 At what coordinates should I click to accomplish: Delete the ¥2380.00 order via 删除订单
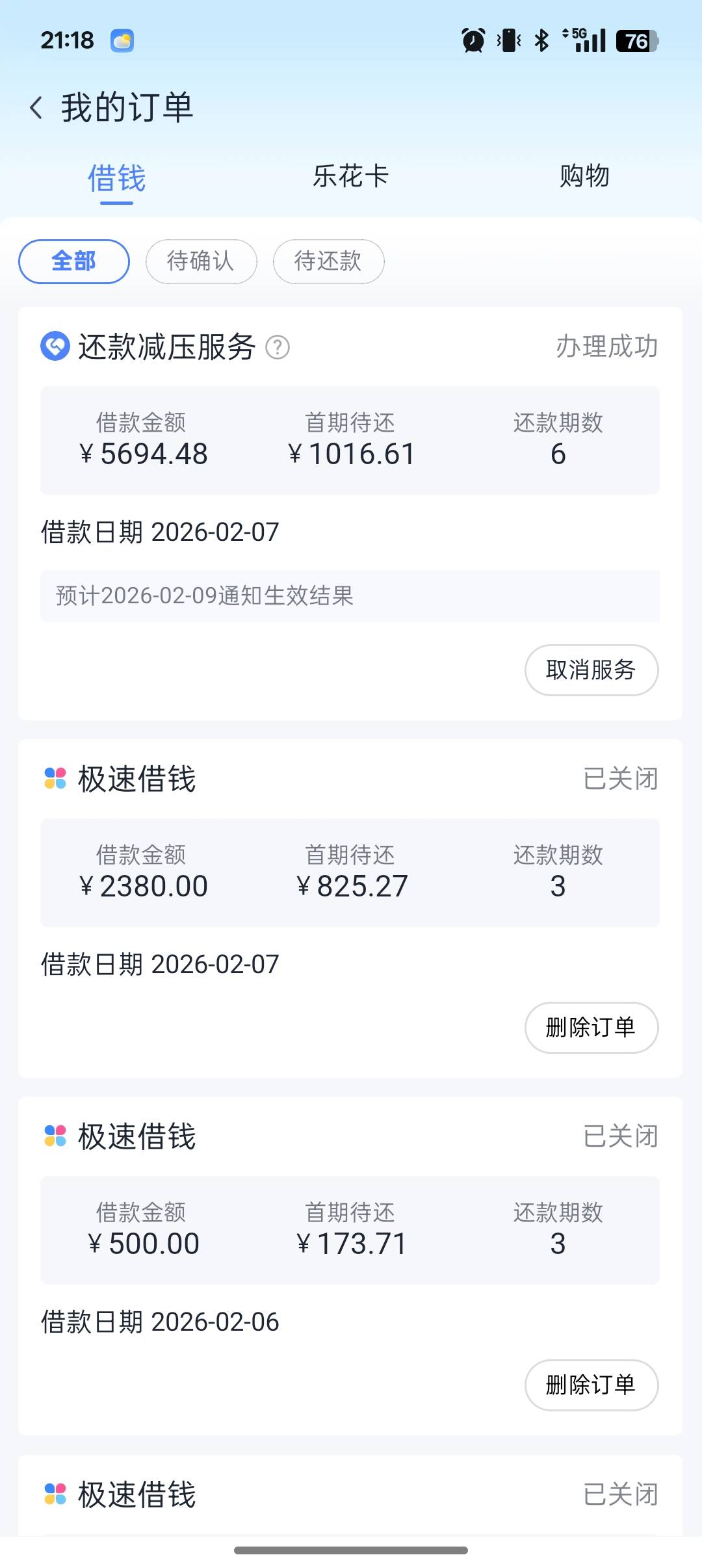591,1027
